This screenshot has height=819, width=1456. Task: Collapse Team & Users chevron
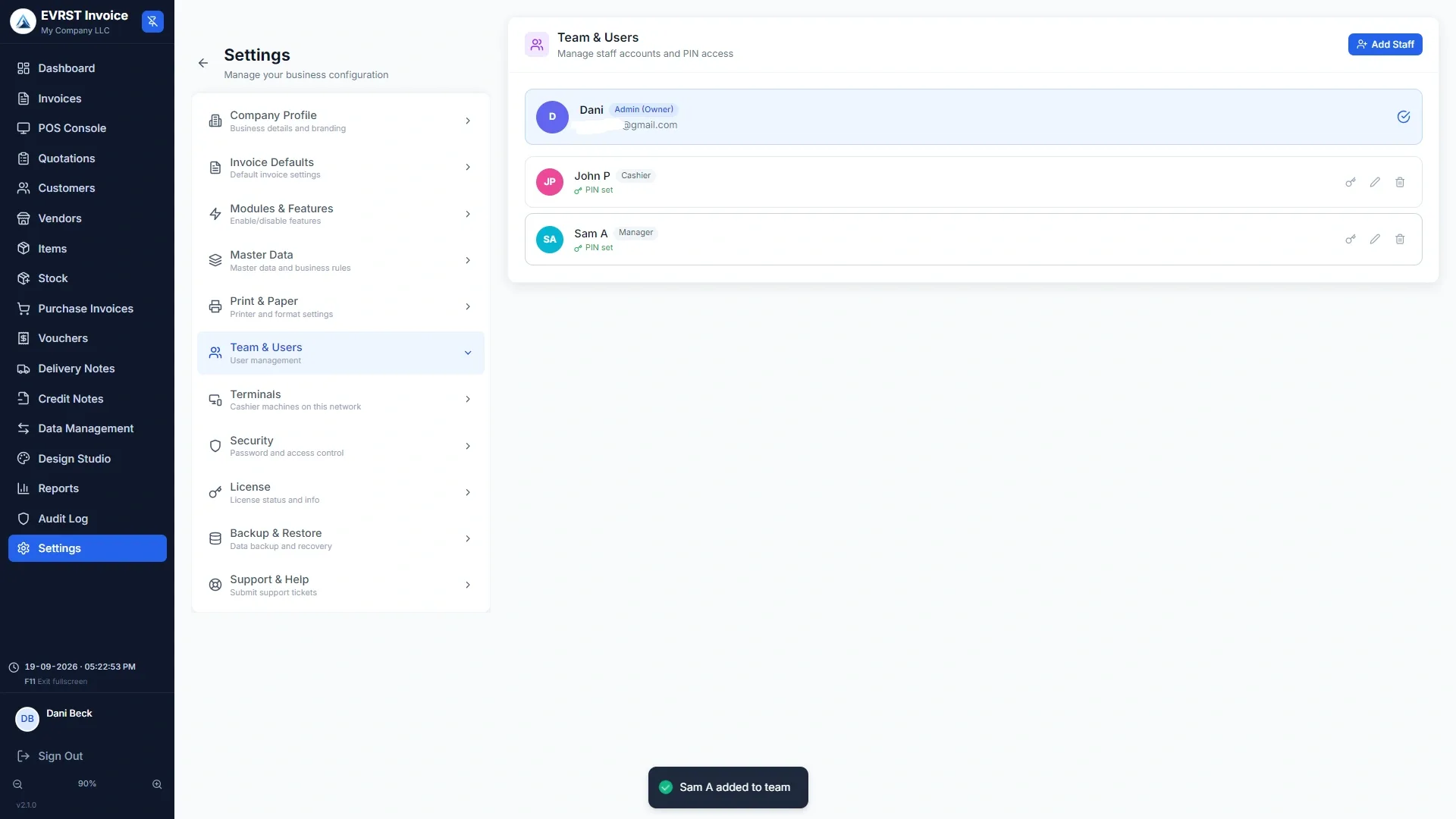coord(468,353)
